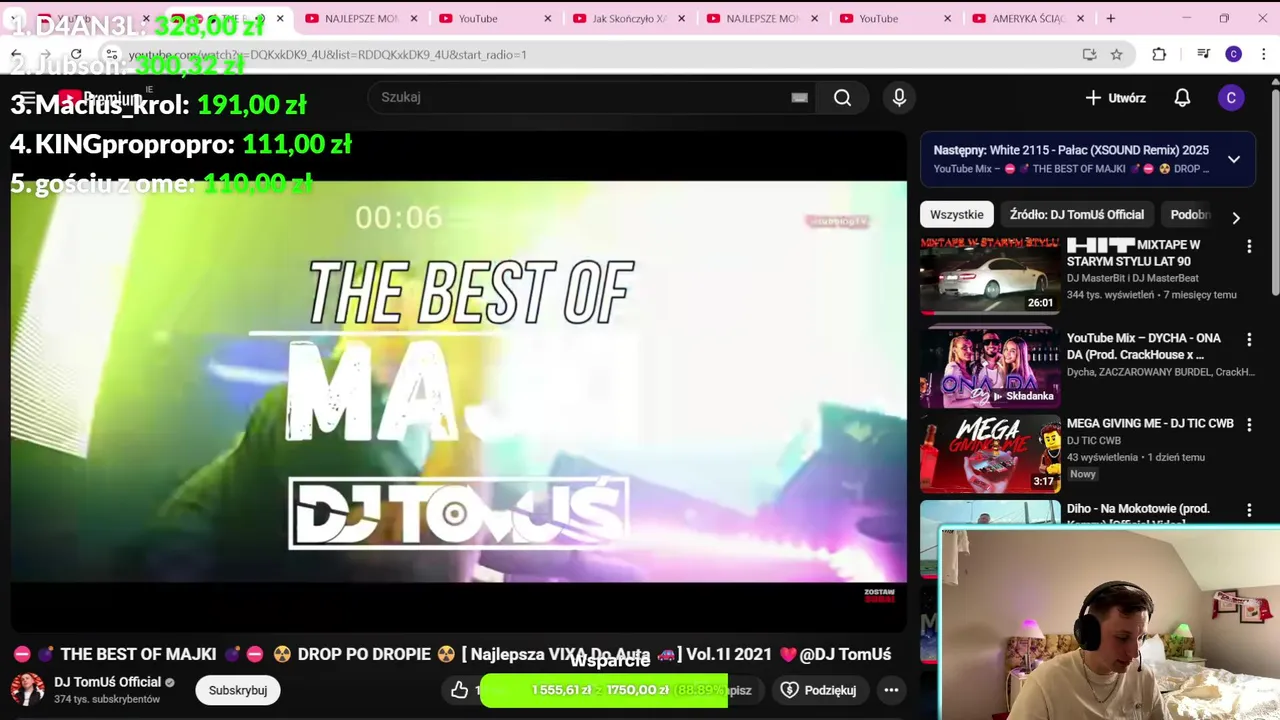Open YouTube Mix – DYCHA - ONA DA title
This screenshot has width=1280, height=720.
click(1143, 347)
